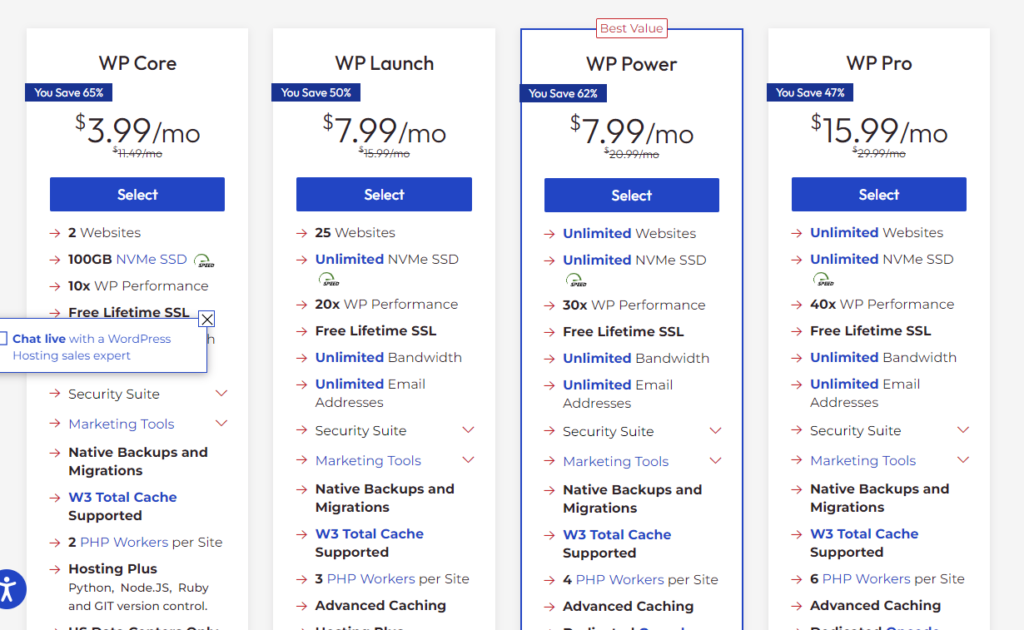Click the You Save 50% badge

(316, 92)
